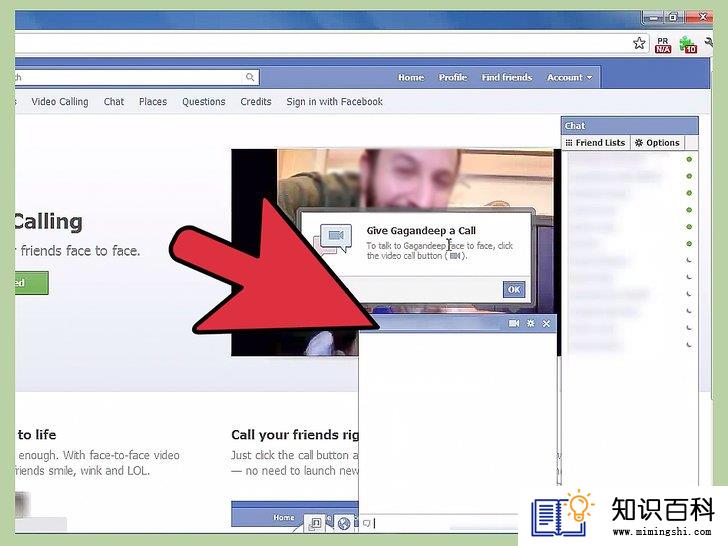The height and width of the screenshot is (546, 728).
Task: Click the bookmark star icon in address bar
Action: point(639,44)
